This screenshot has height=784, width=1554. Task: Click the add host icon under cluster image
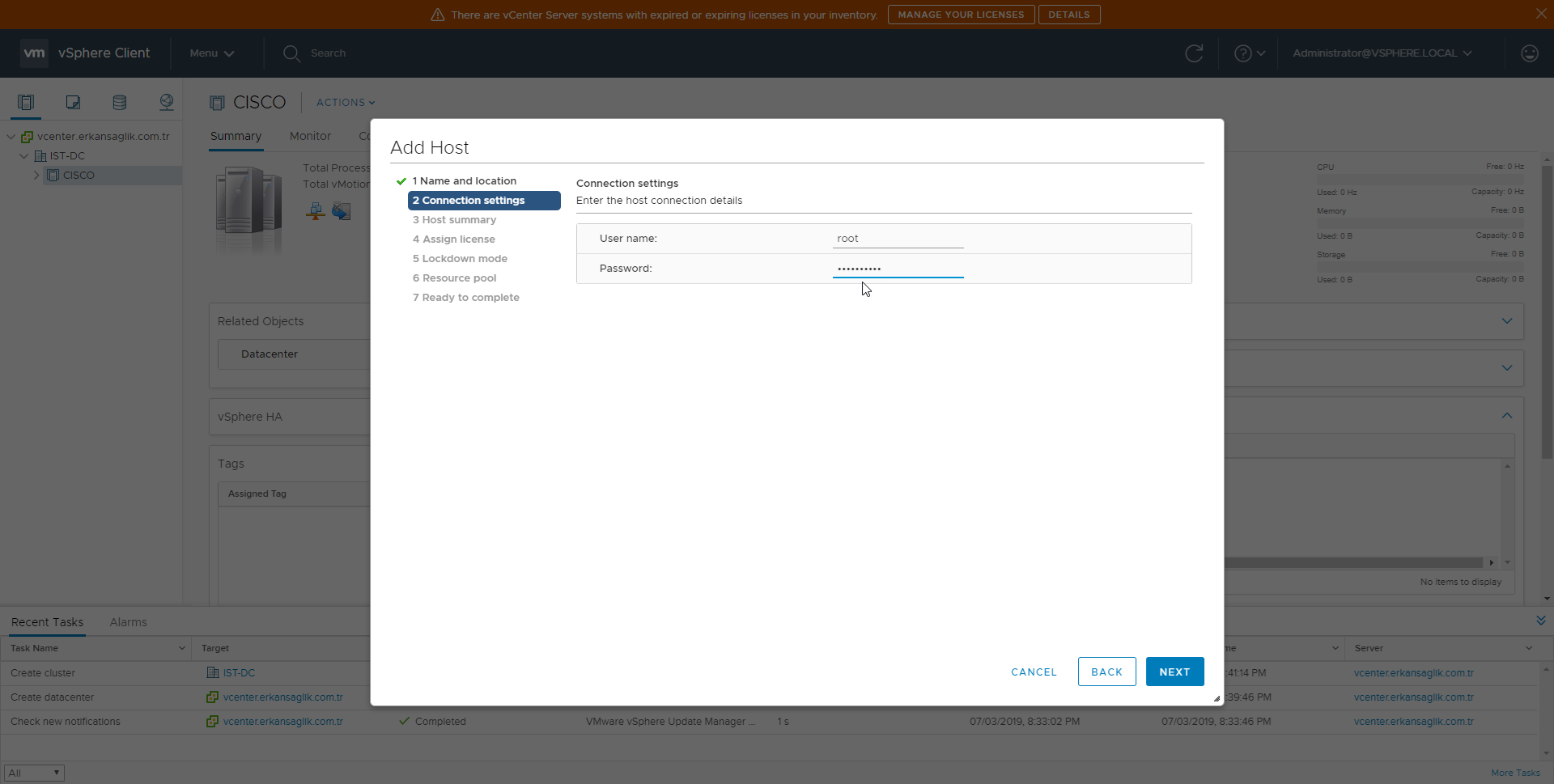point(316,212)
